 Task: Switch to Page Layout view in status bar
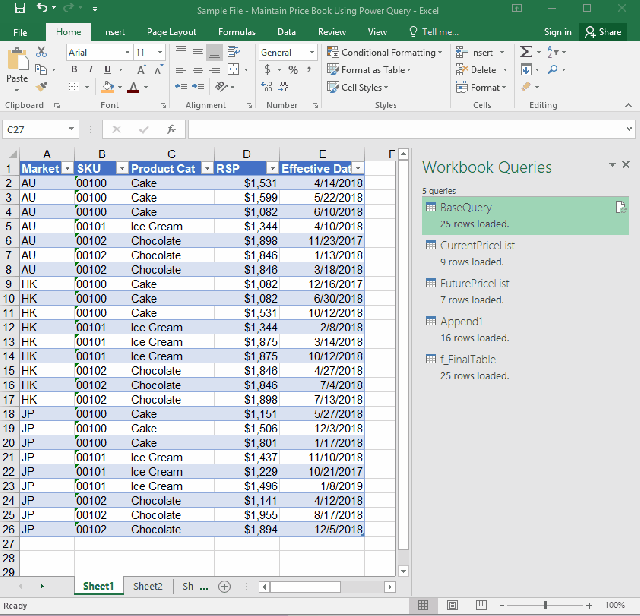[x=452, y=605]
